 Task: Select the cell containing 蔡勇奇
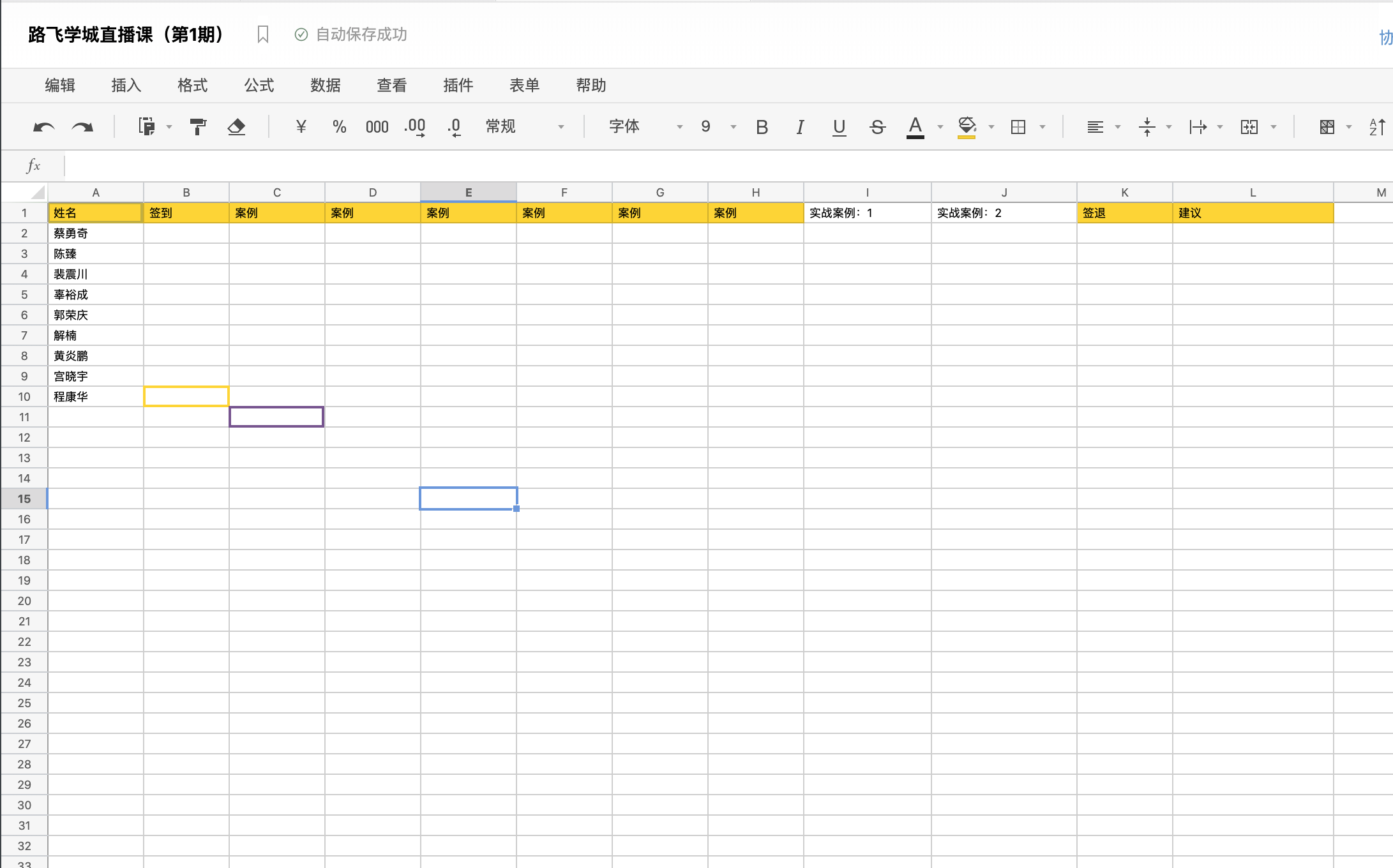coord(96,233)
